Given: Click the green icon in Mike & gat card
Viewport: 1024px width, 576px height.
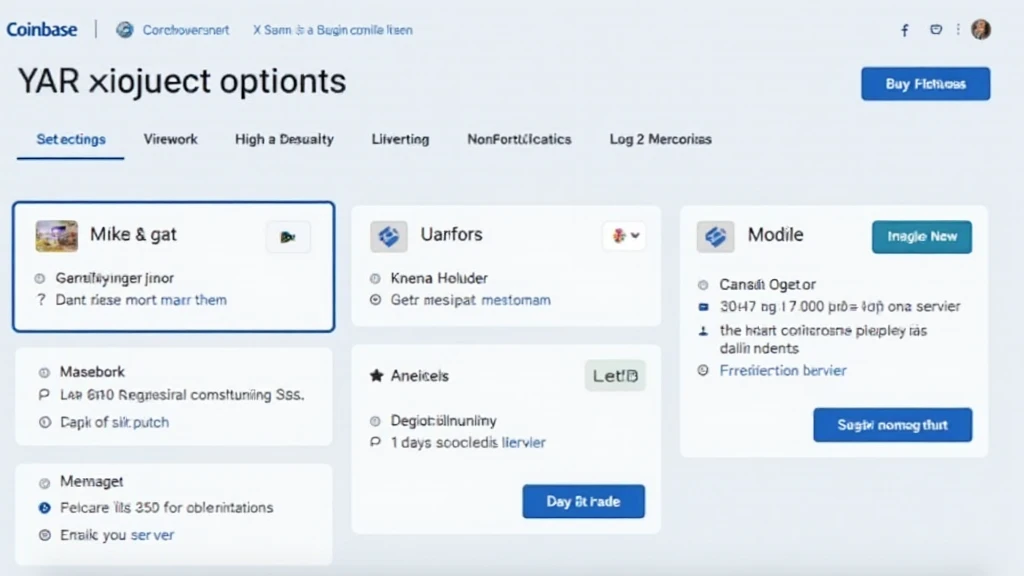Looking at the screenshot, I should point(288,237).
